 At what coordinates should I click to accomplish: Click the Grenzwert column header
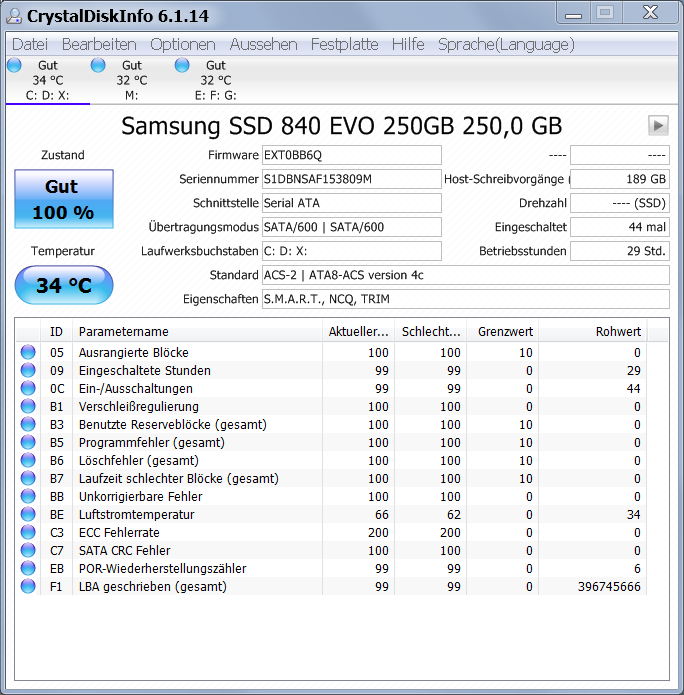point(502,332)
